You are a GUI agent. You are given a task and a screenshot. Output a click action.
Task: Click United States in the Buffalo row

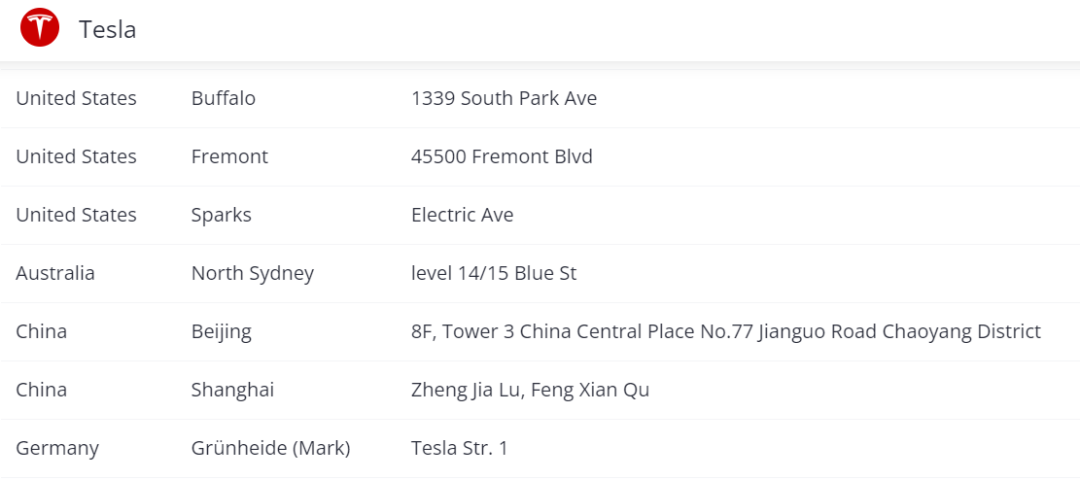pyautogui.click(x=76, y=98)
